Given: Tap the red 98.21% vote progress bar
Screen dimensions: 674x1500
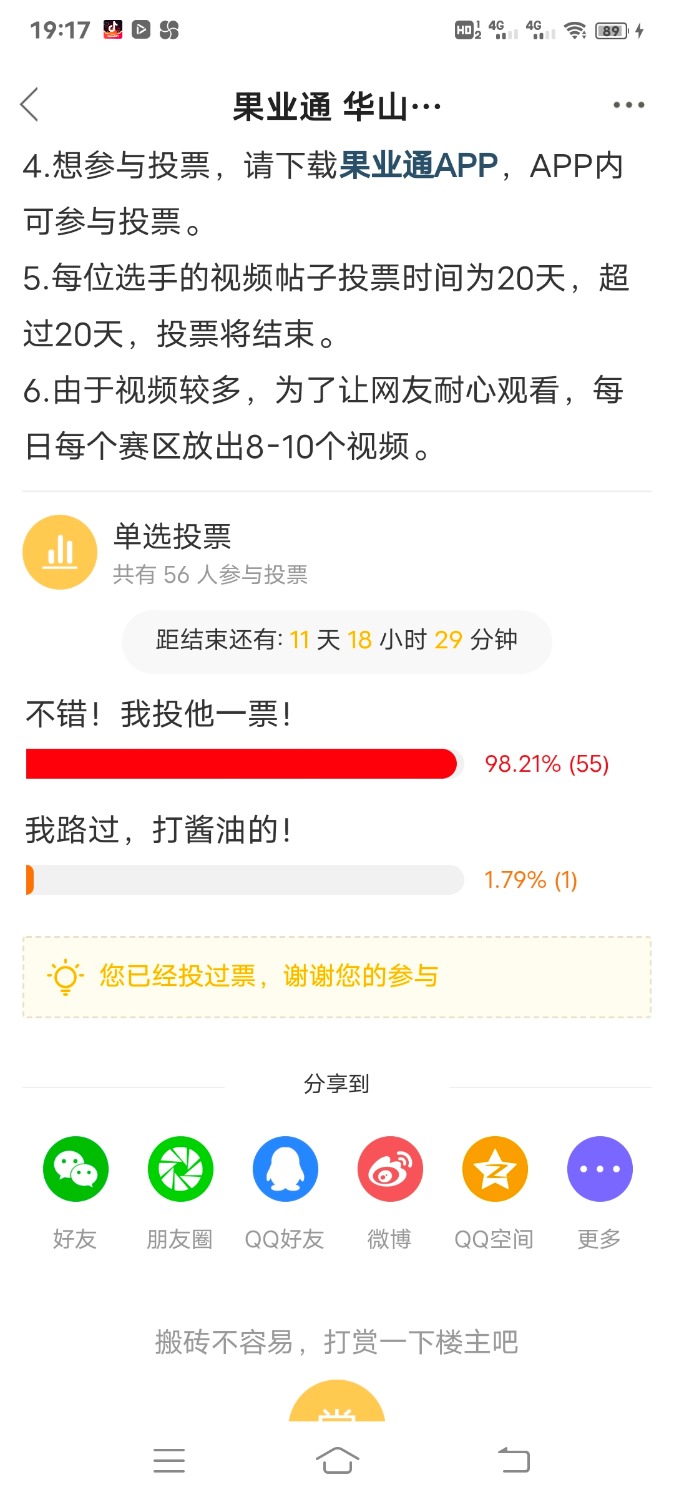Looking at the screenshot, I should click(x=244, y=764).
